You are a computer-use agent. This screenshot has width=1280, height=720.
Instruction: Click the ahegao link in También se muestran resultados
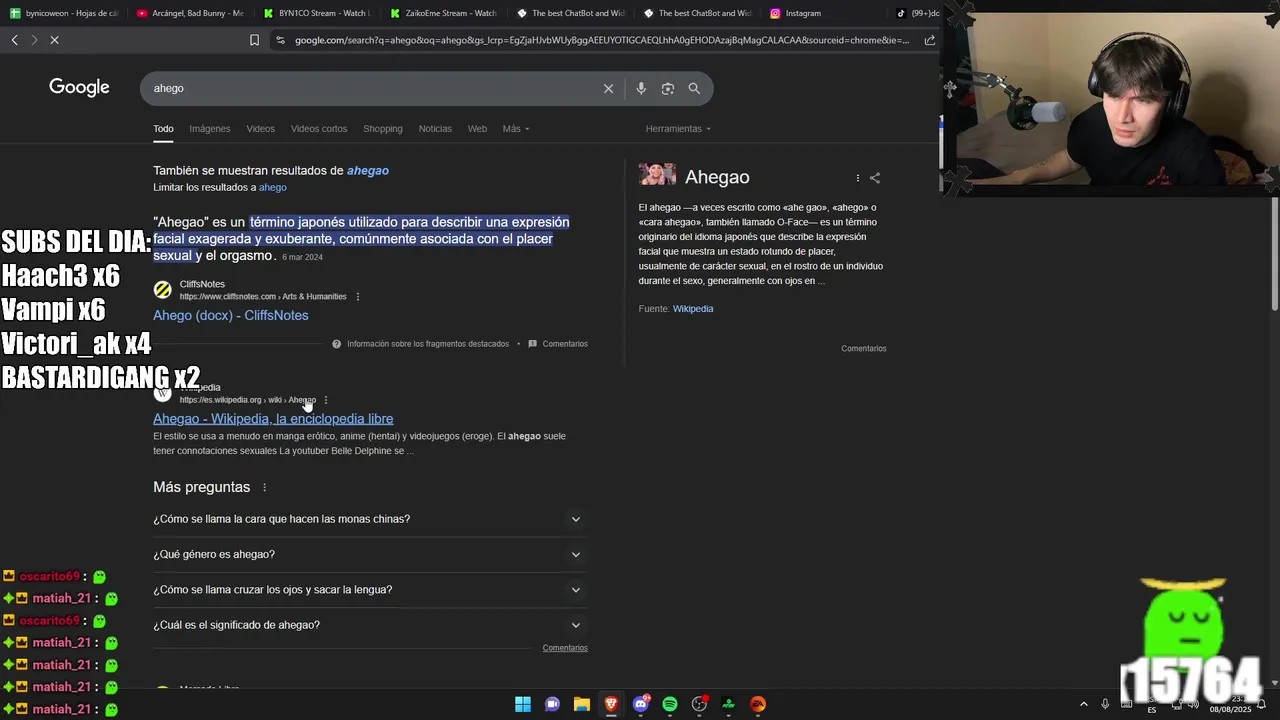click(367, 171)
